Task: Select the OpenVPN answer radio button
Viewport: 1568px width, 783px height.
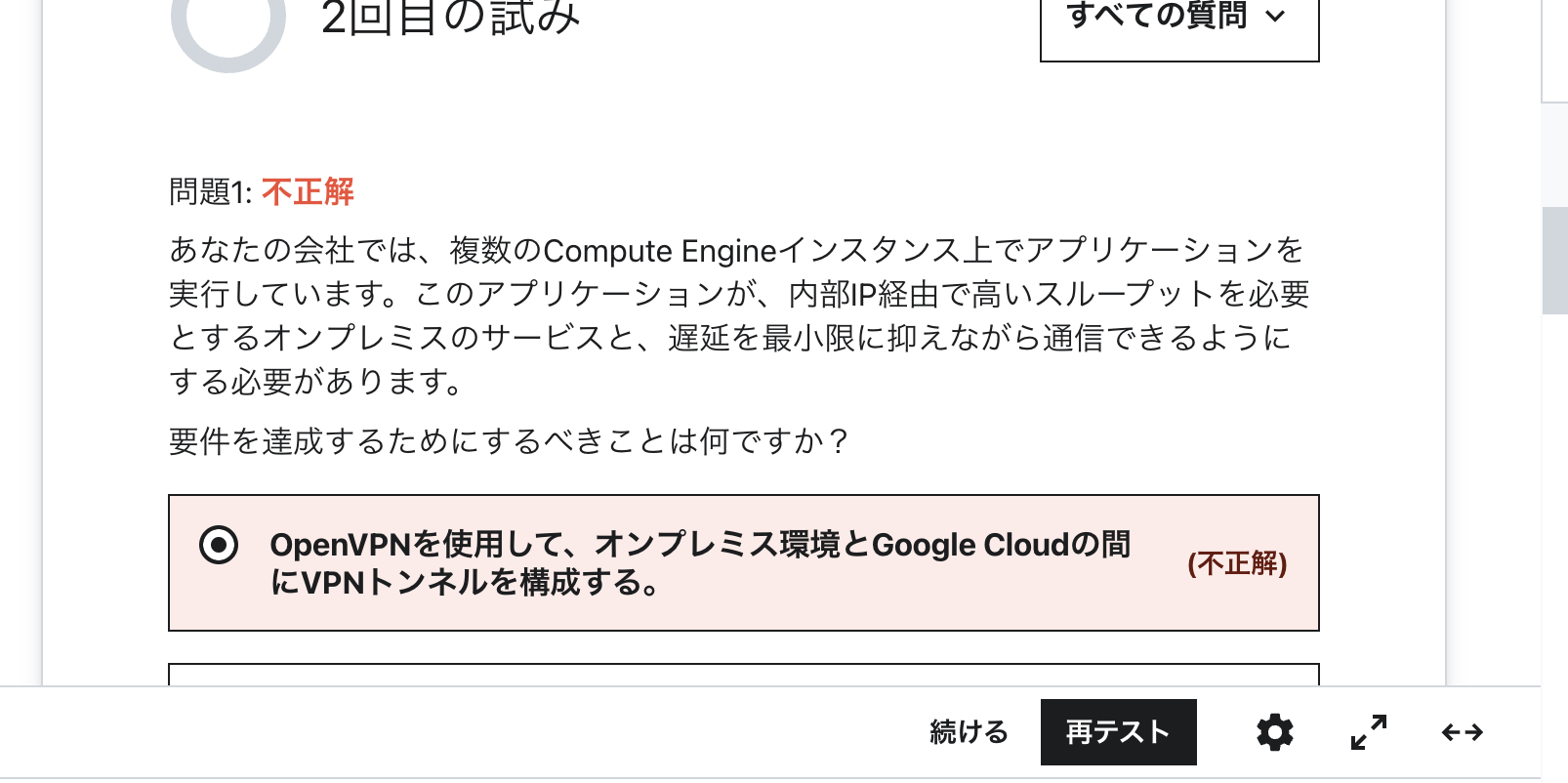Action: 219,545
